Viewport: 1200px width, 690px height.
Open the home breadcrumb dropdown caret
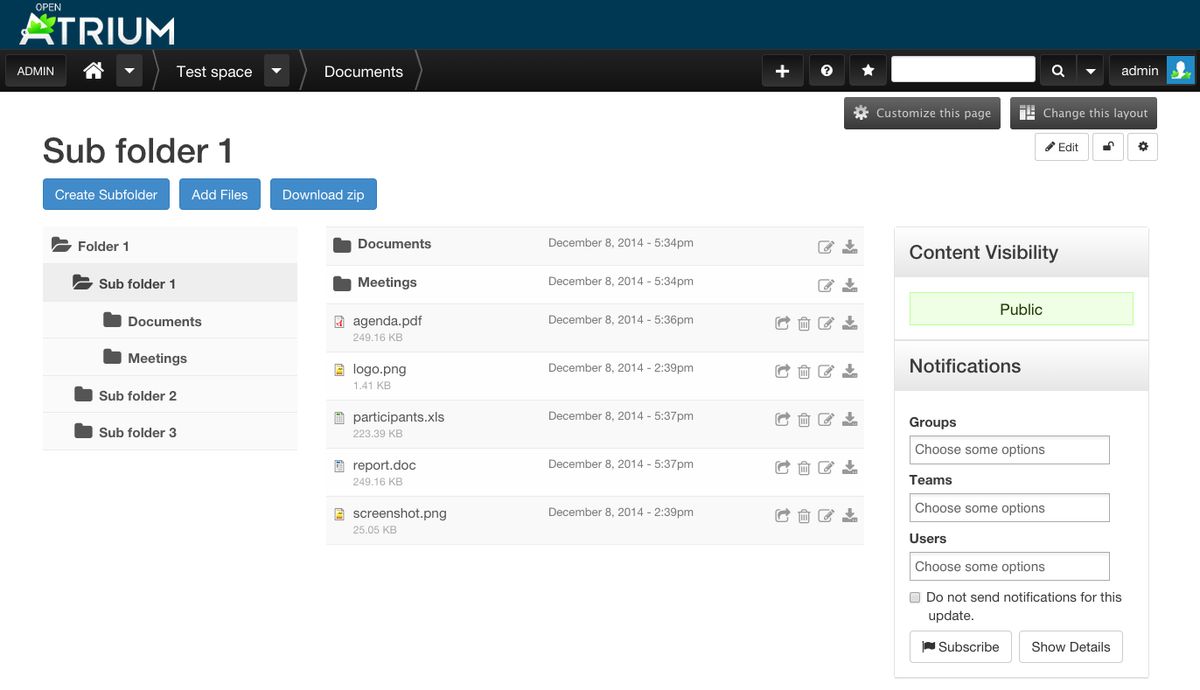click(129, 70)
